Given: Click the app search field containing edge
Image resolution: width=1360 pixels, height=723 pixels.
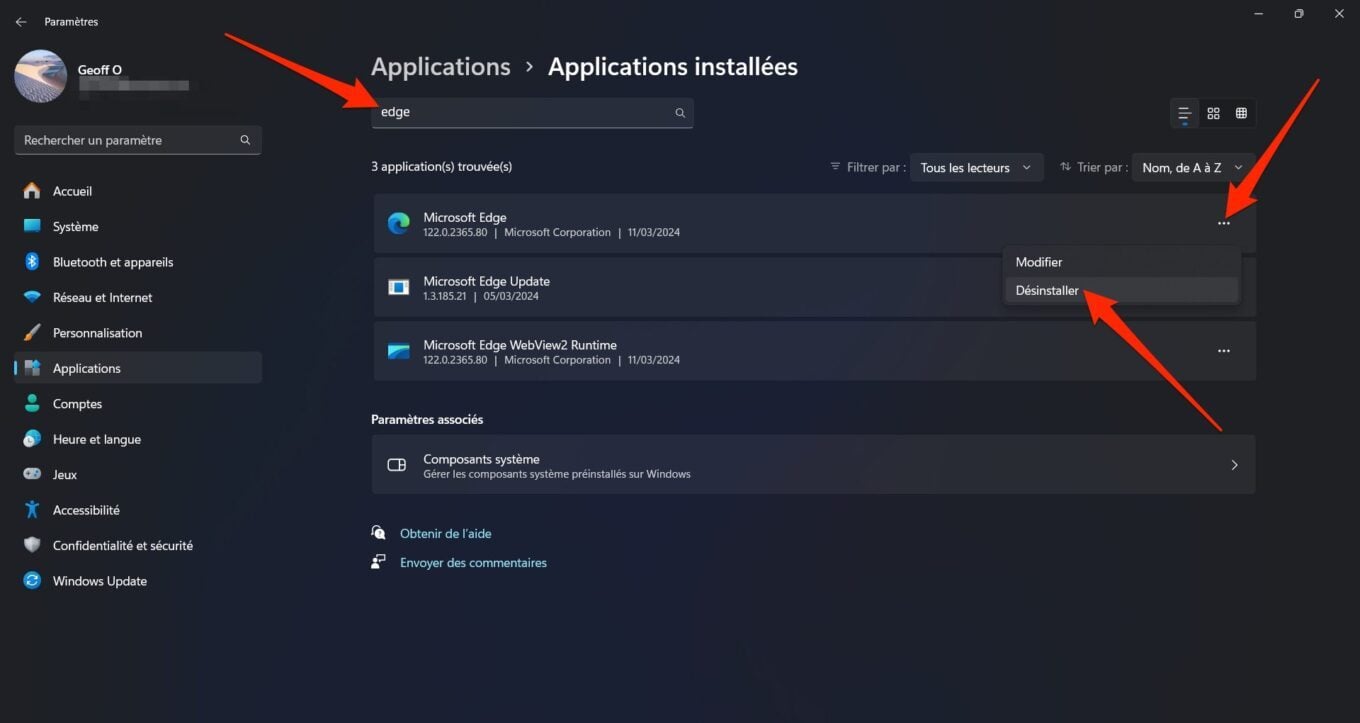Looking at the screenshot, I should pos(532,113).
